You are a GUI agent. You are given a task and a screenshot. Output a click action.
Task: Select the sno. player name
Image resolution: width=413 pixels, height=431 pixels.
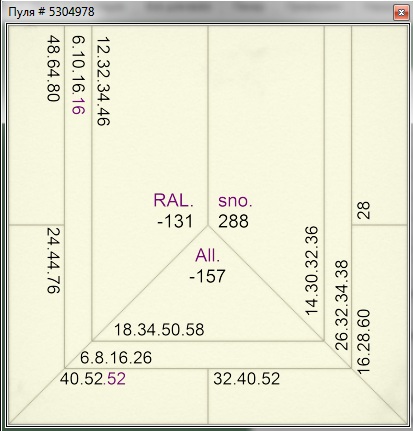235,201
